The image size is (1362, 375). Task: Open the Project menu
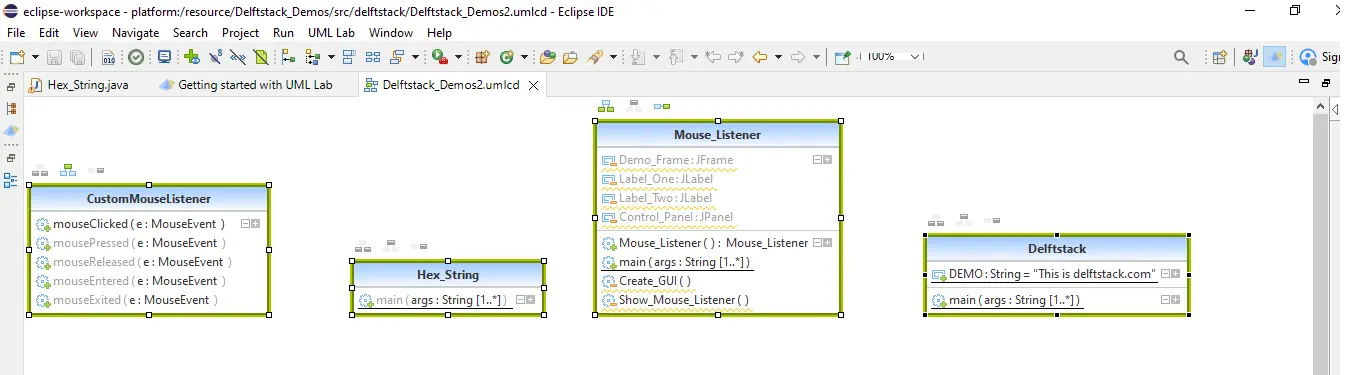[240, 33]
